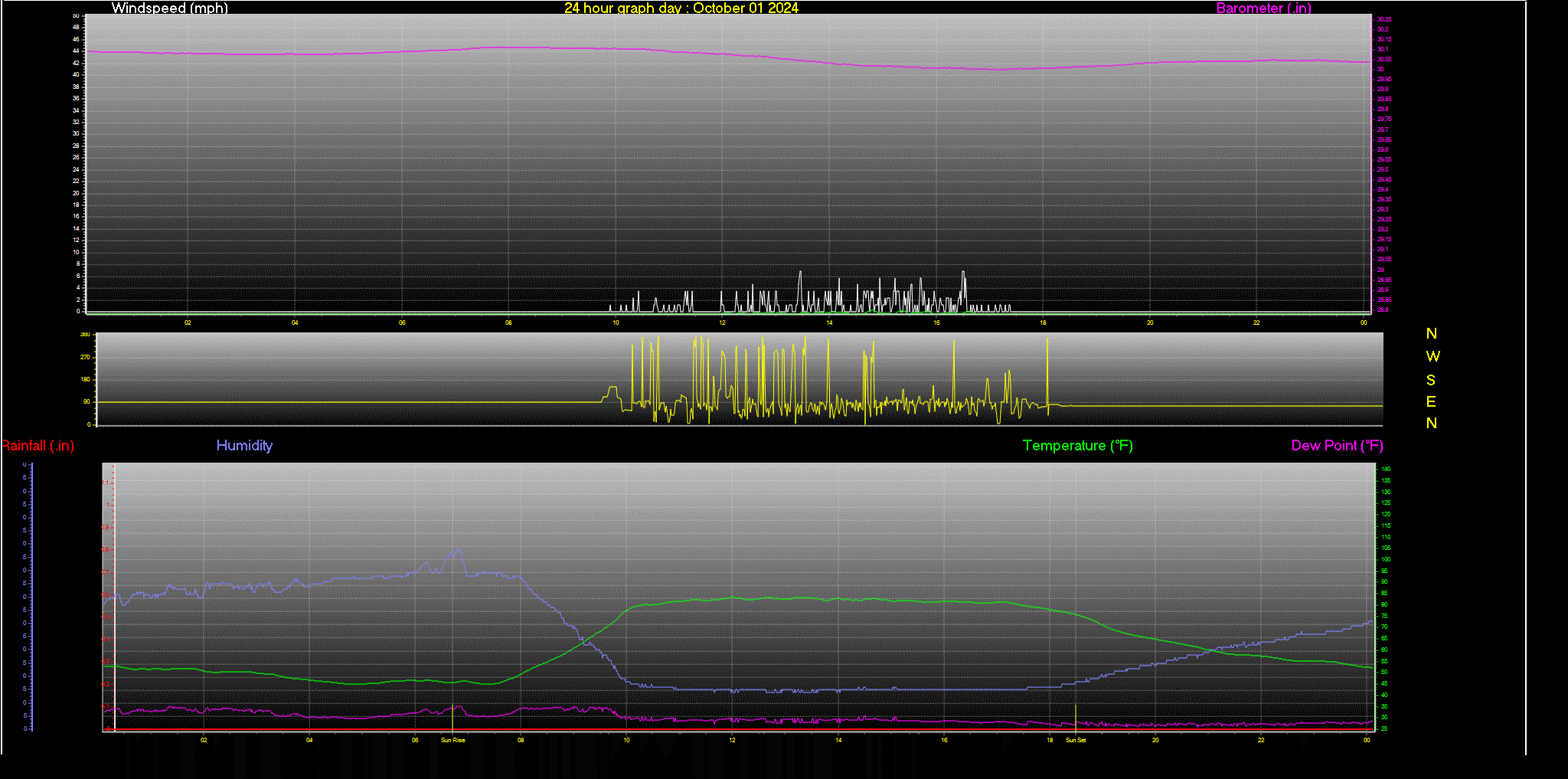Click hour 04 below the temperature chart
1568x779 pixels.
click(309, 740)
